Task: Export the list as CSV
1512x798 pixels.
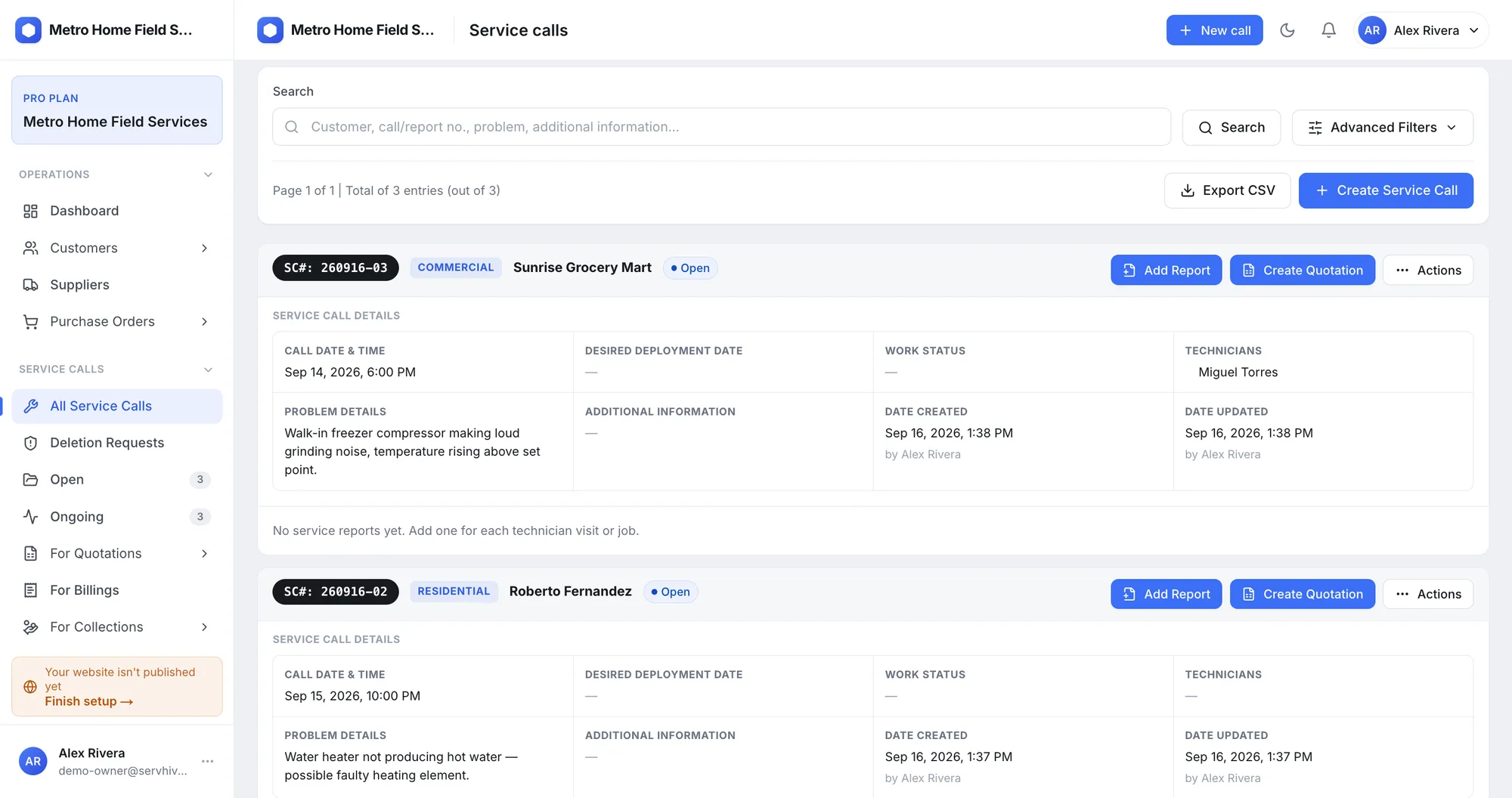Action: coord(1227,190)
